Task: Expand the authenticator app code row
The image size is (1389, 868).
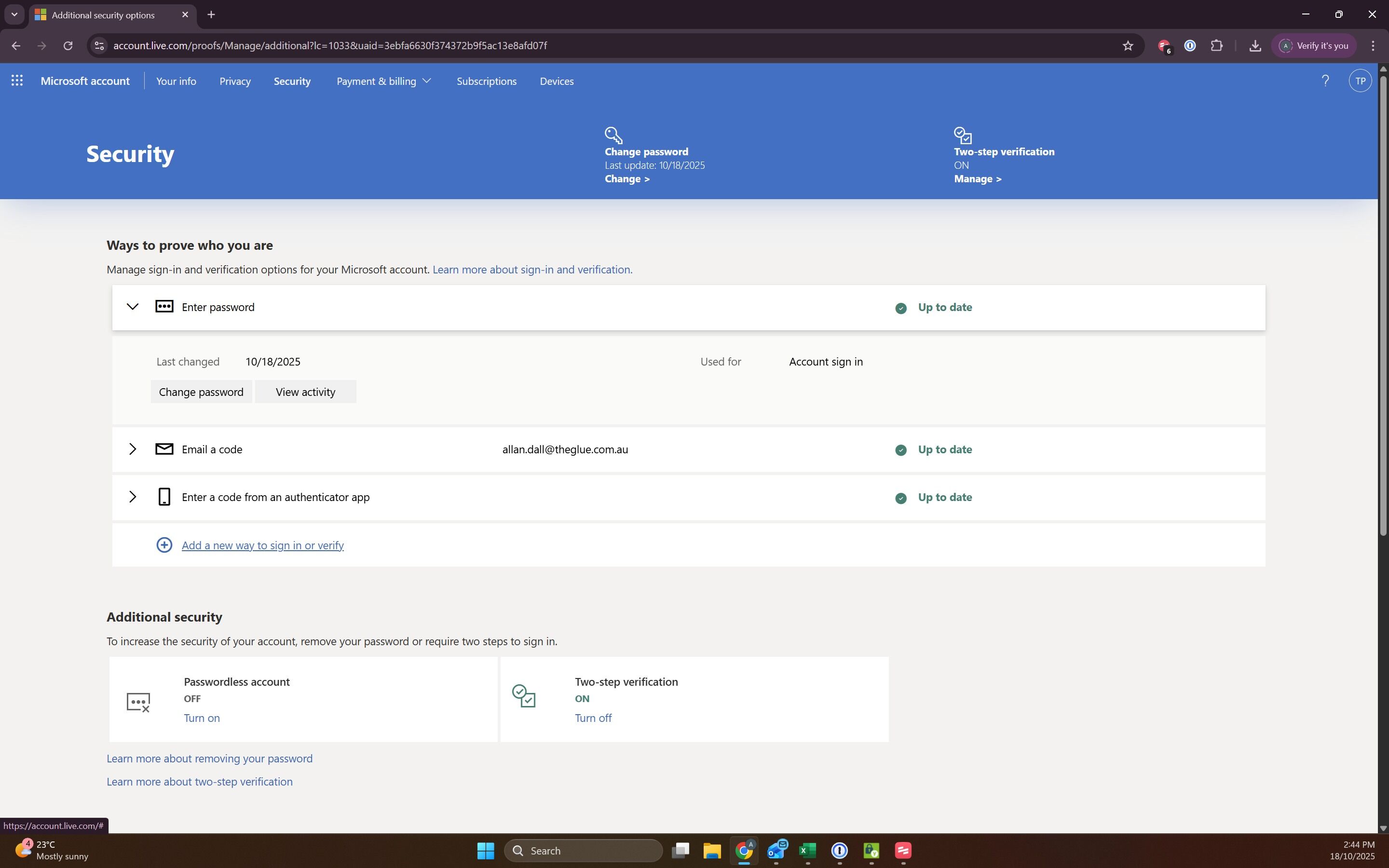Action: 133,497
